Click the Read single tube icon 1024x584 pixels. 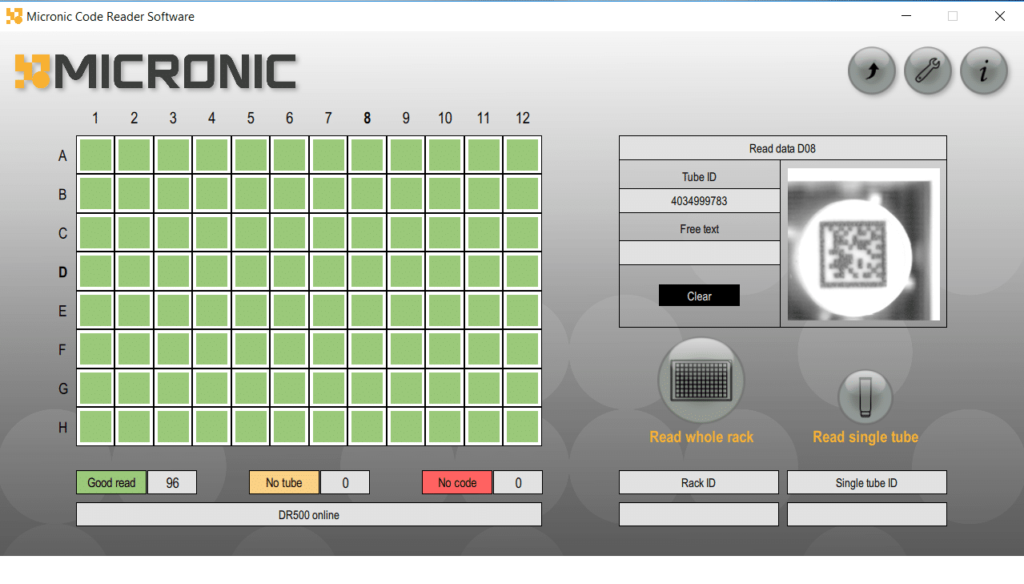tap(865, 397)
